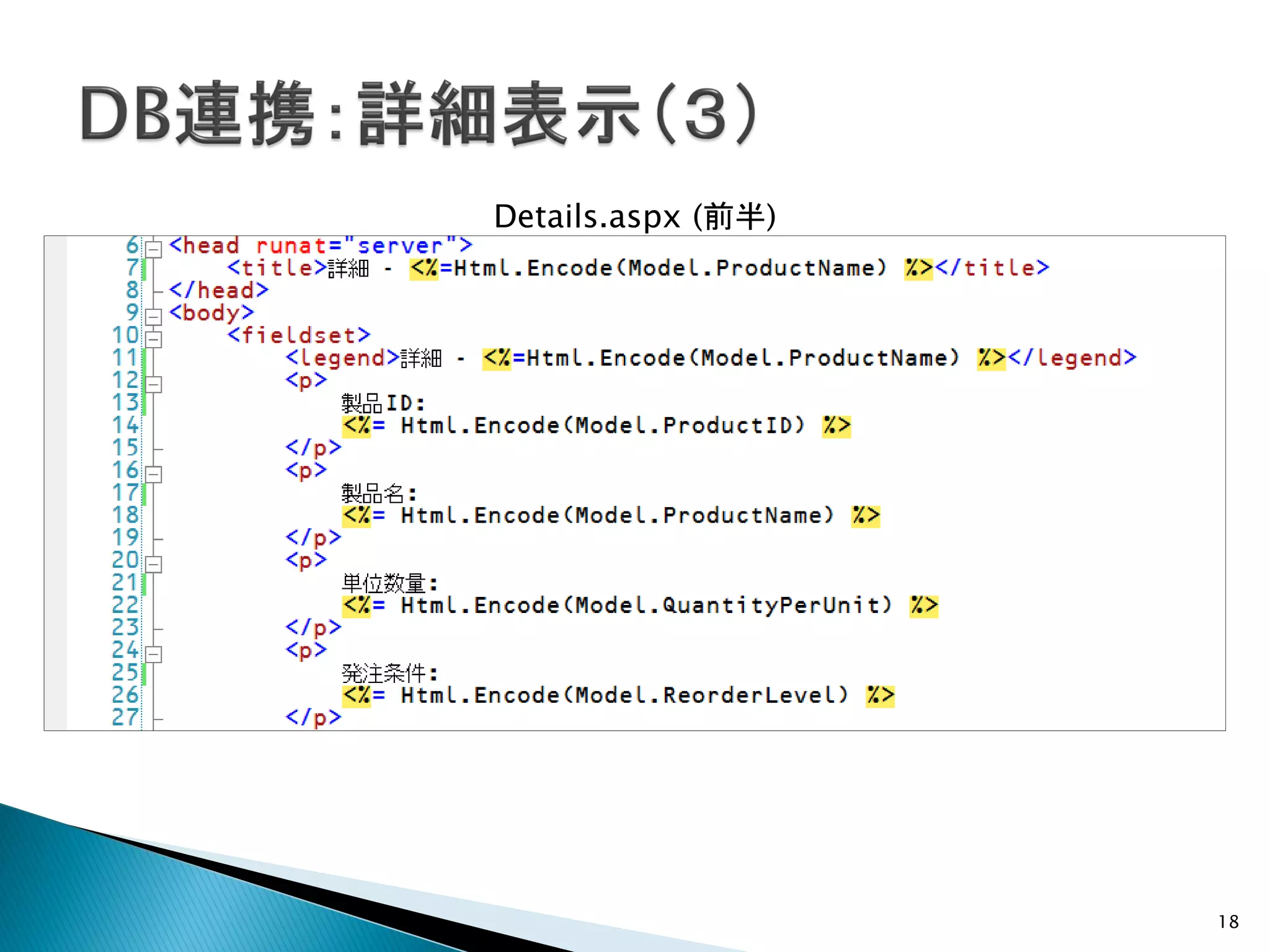Click the closing legend tag on line 11
Image resolution: width=1270 pixels, height=952 pixels.
point(1072,358)
